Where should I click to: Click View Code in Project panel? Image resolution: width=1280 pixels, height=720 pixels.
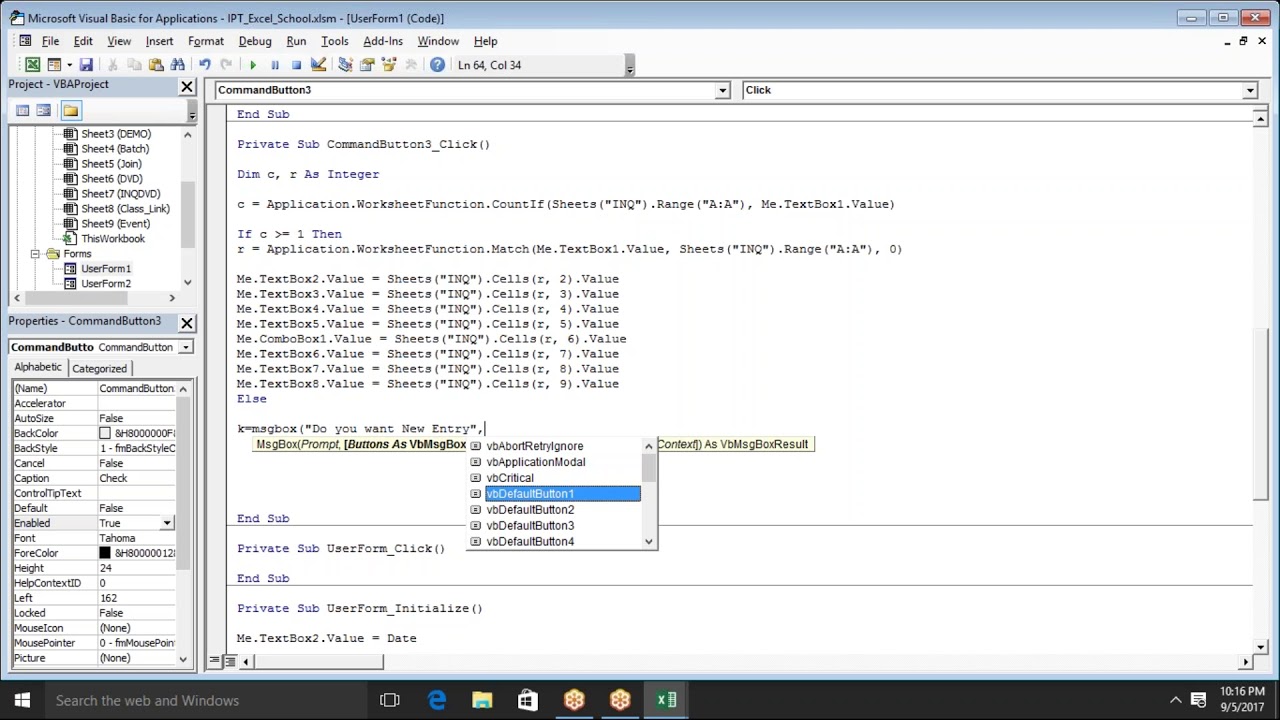23,111
